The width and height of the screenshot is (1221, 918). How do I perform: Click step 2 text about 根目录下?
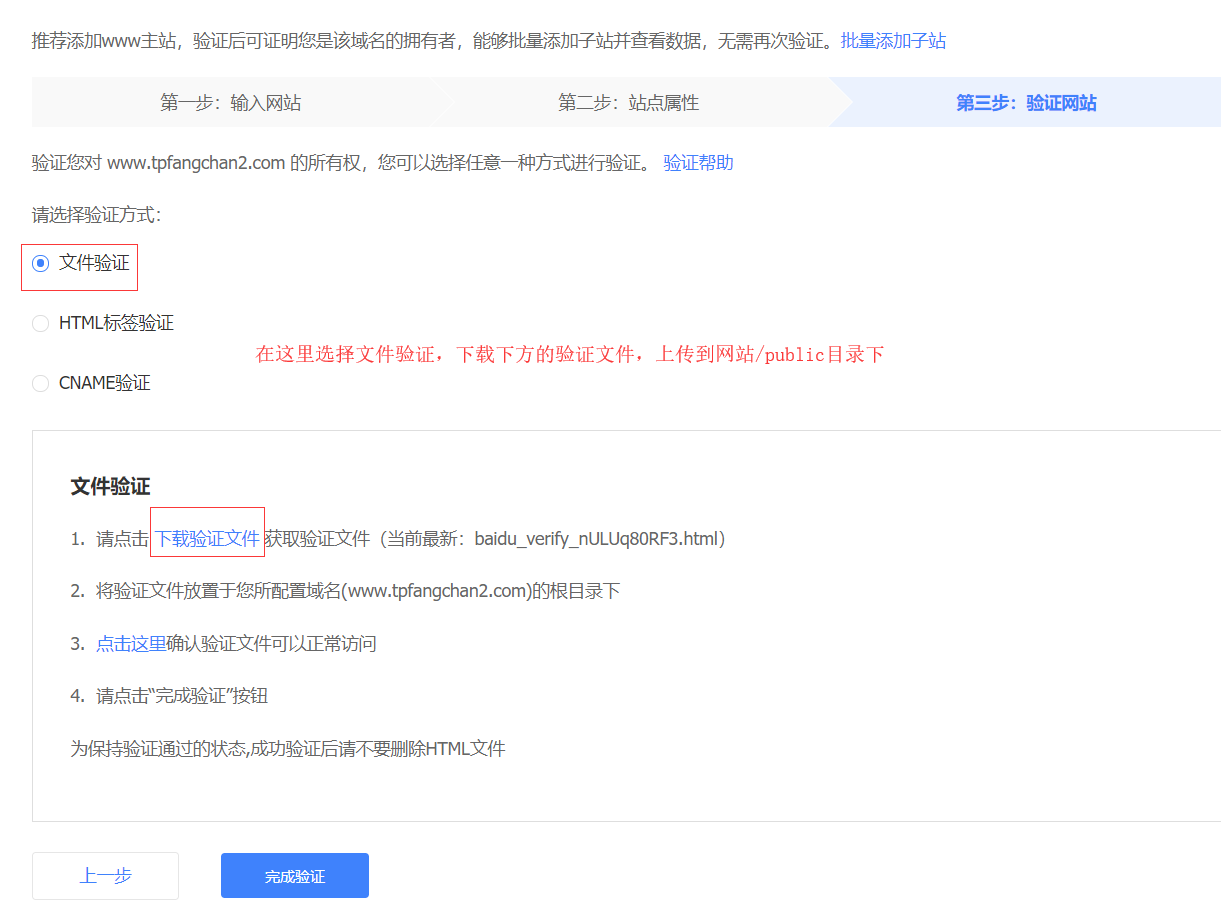point(358,591)
